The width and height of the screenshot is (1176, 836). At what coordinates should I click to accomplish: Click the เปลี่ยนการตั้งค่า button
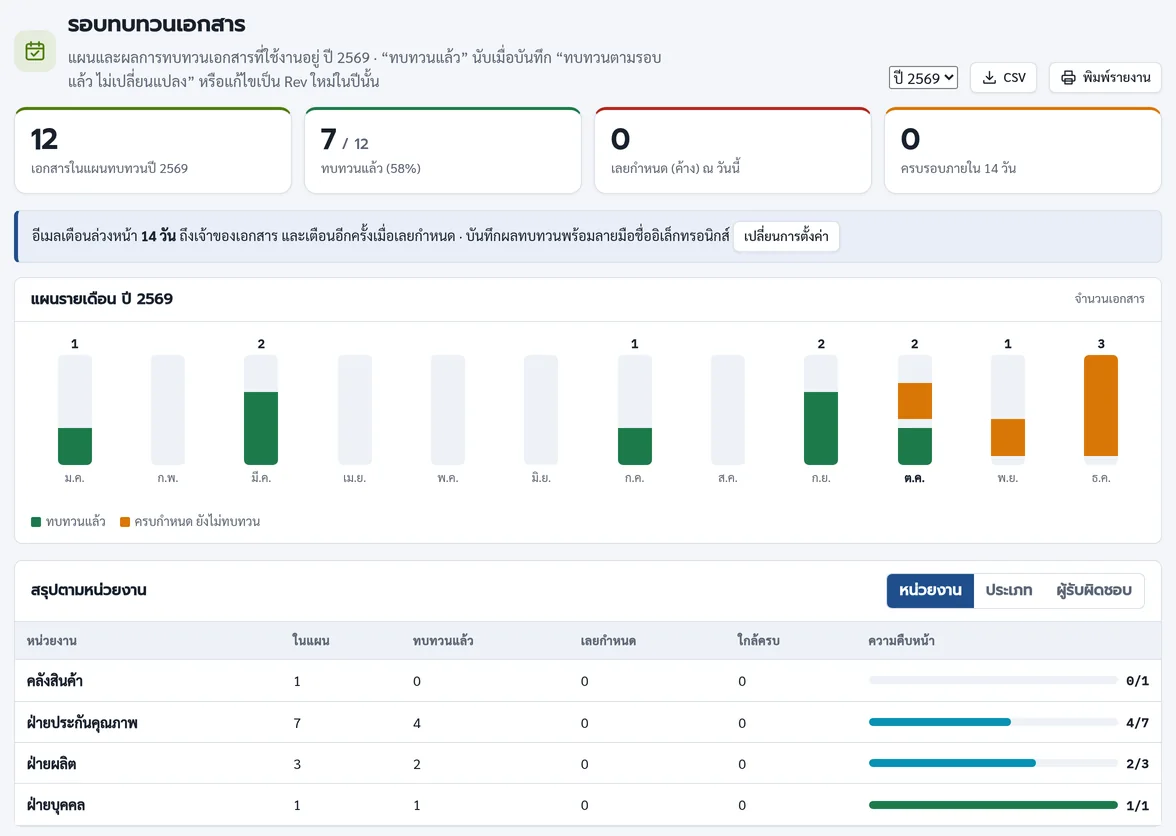(786, 236)
